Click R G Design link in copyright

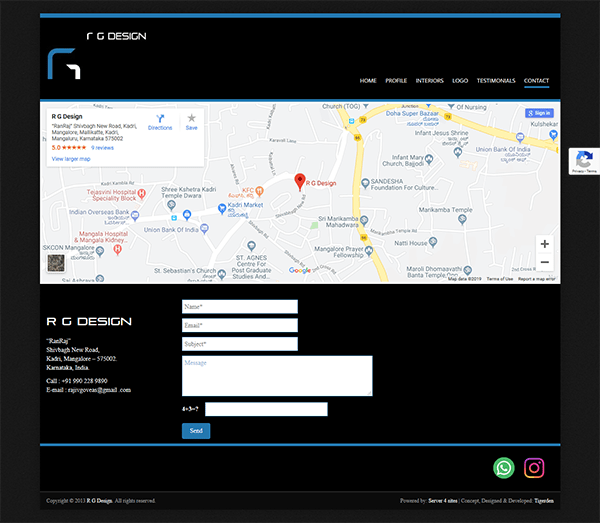[99, 501]
